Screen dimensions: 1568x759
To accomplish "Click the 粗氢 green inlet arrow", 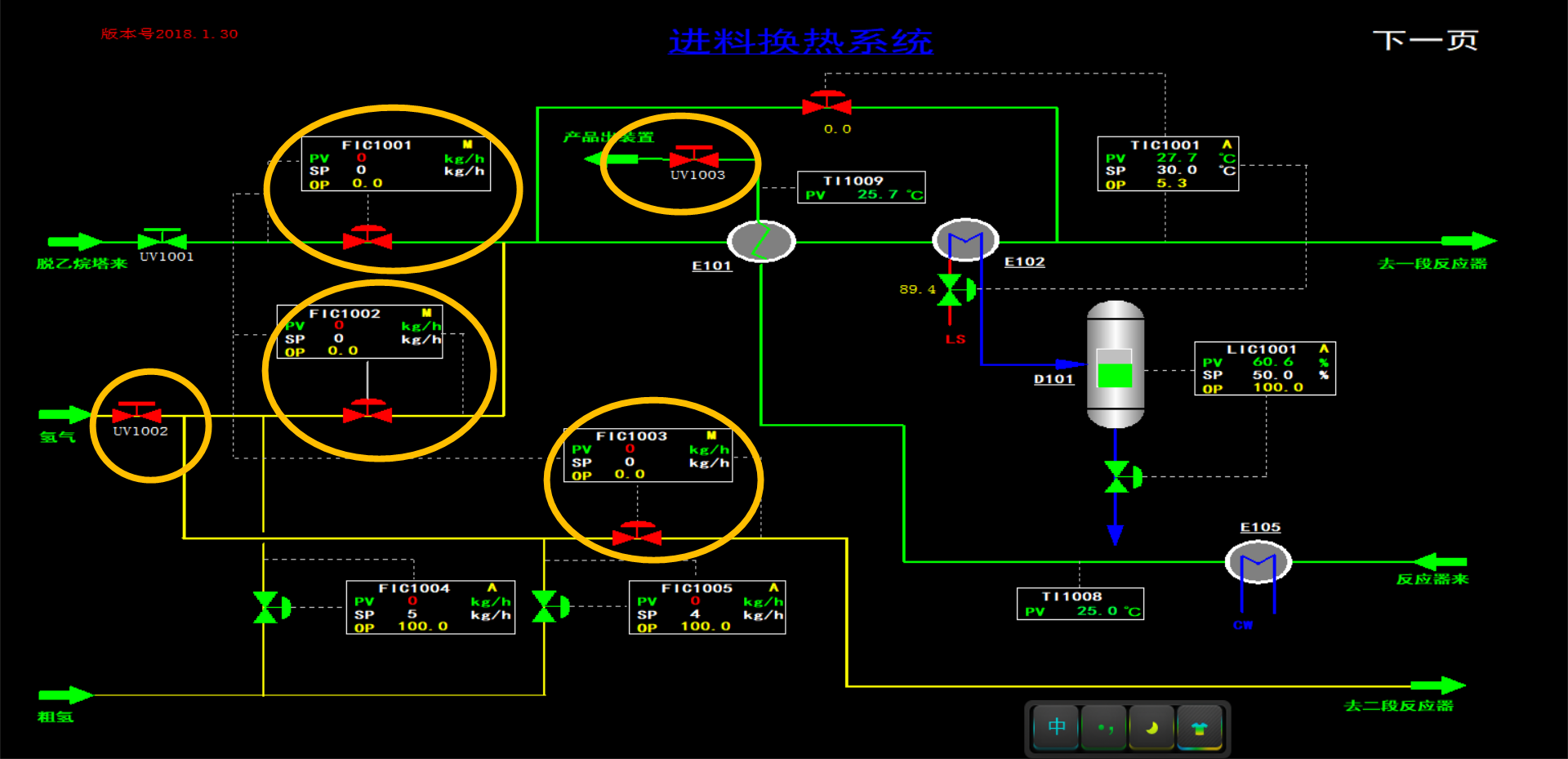I will 66,695.
